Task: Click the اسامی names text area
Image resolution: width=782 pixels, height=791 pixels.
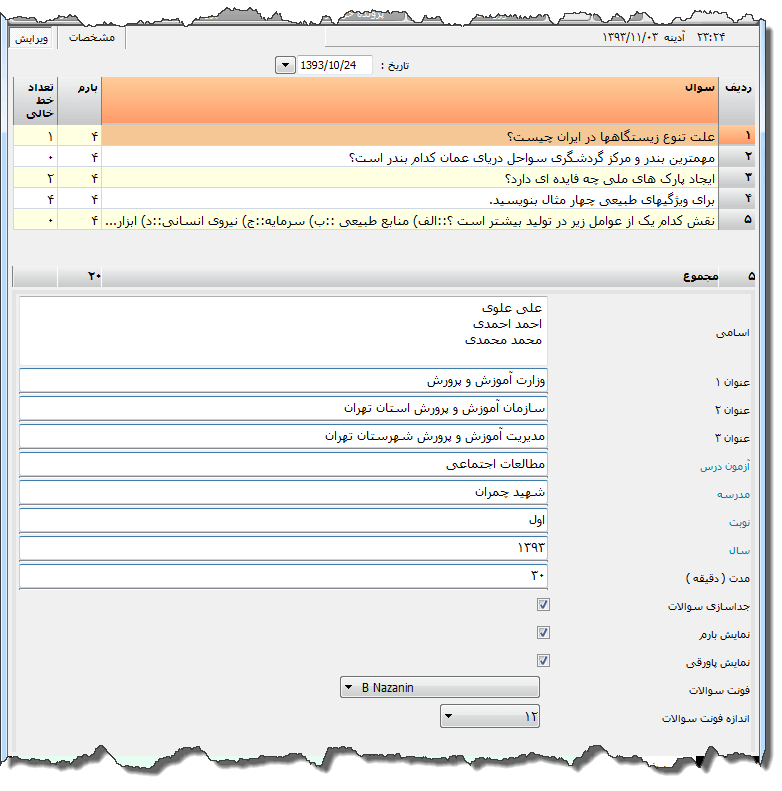Action: pyautogui.click(x=283, y=331)
